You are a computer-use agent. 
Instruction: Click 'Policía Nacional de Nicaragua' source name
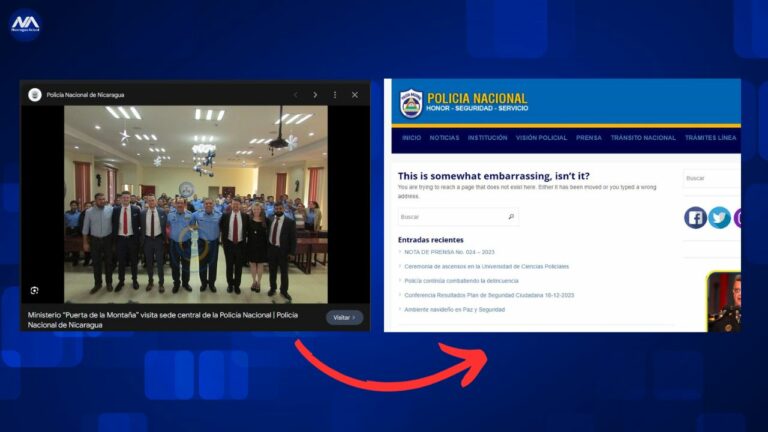point(85,95)
